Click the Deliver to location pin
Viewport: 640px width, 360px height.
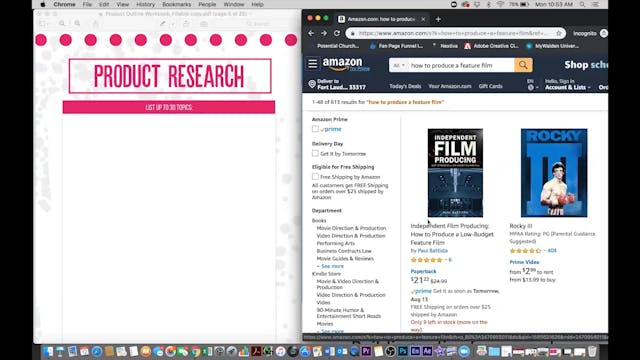pyautogui.click(x=312, y=84)
